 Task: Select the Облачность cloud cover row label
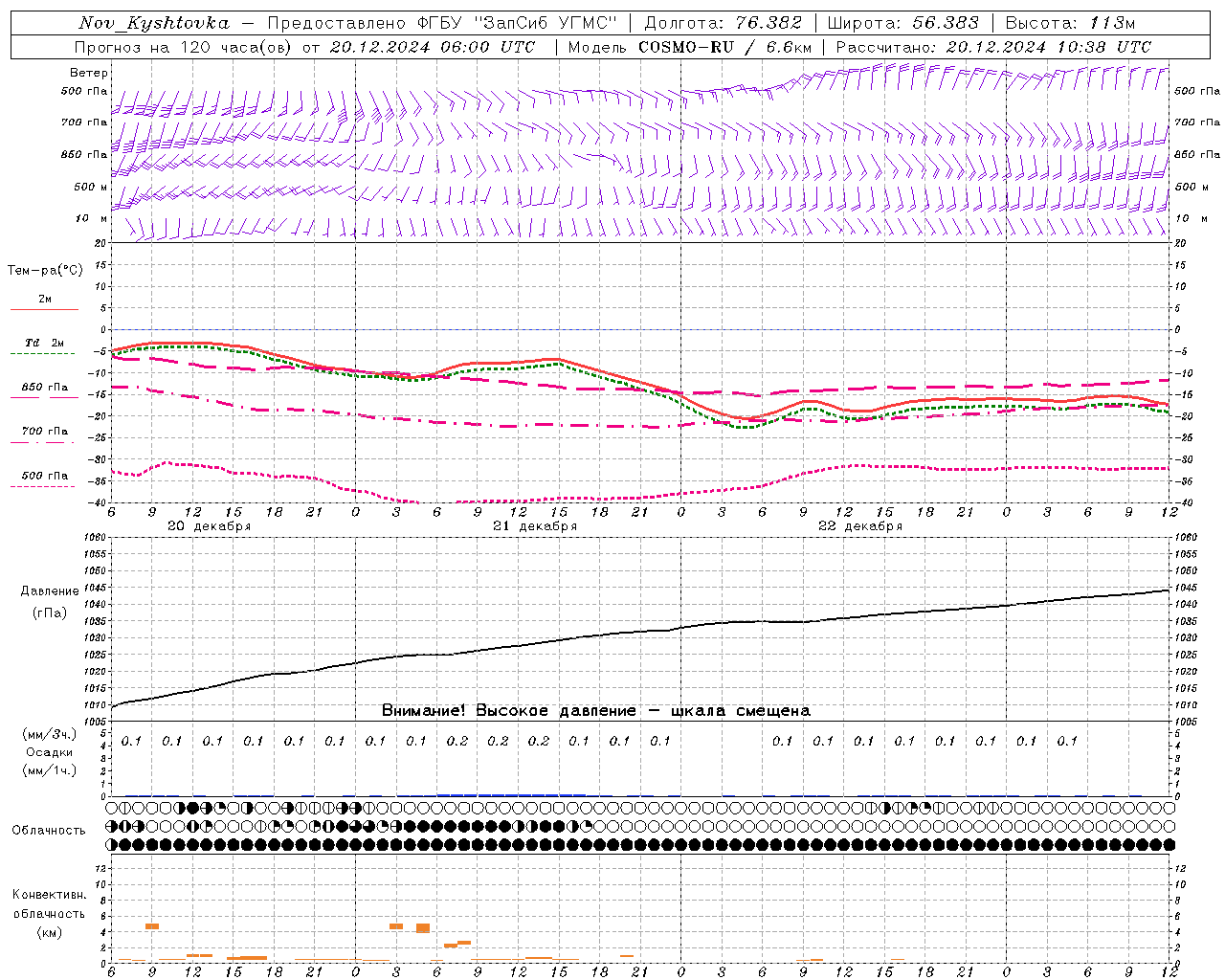[49, 831]
